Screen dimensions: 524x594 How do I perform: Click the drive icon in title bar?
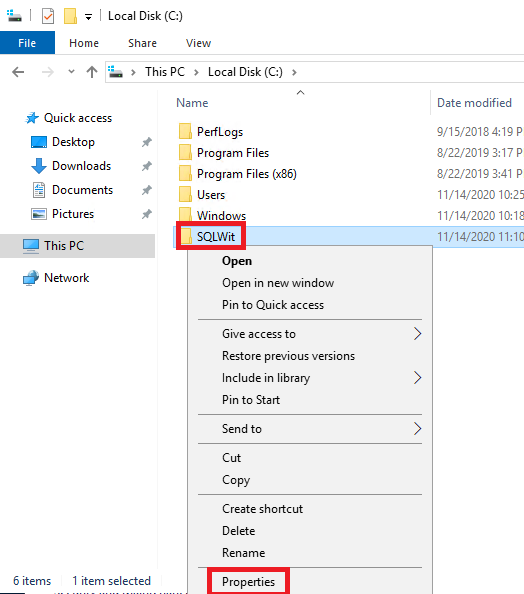[x=14, y=16]
